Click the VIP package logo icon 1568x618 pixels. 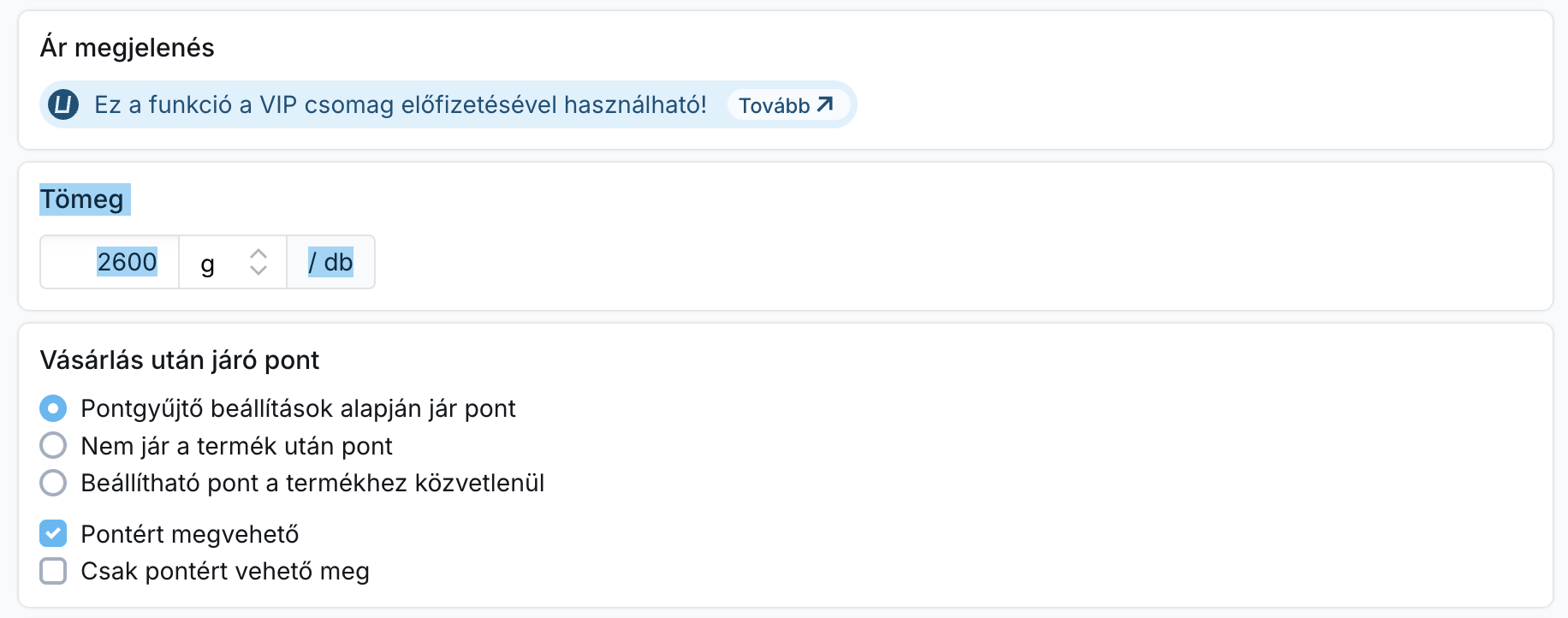(63, 104)
